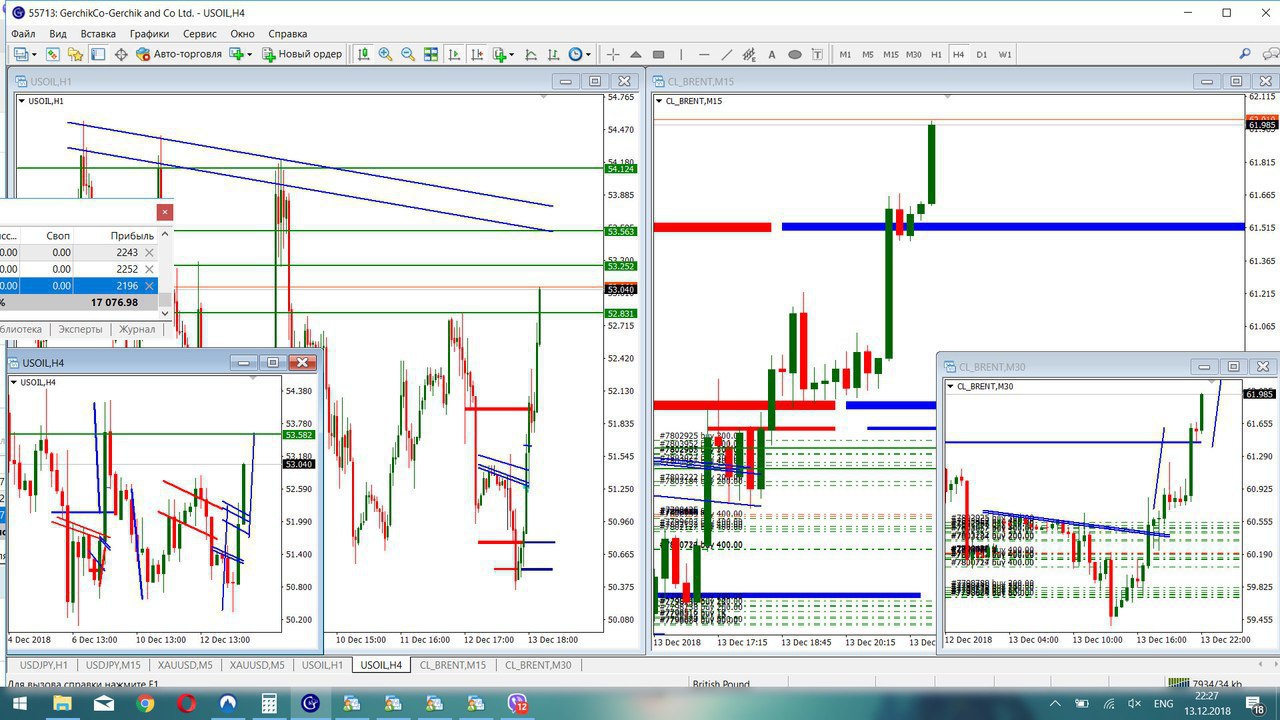Switch to CL_BRENT,M15 chart tab

point(452,665)
